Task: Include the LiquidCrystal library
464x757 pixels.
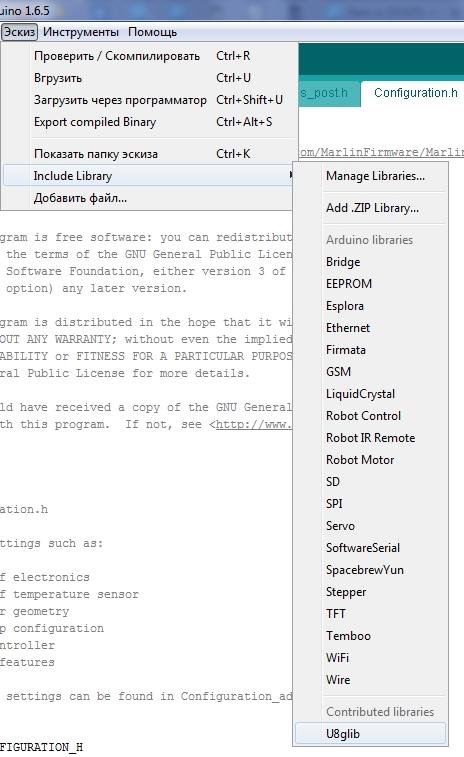Action: [x=360, y=394]
